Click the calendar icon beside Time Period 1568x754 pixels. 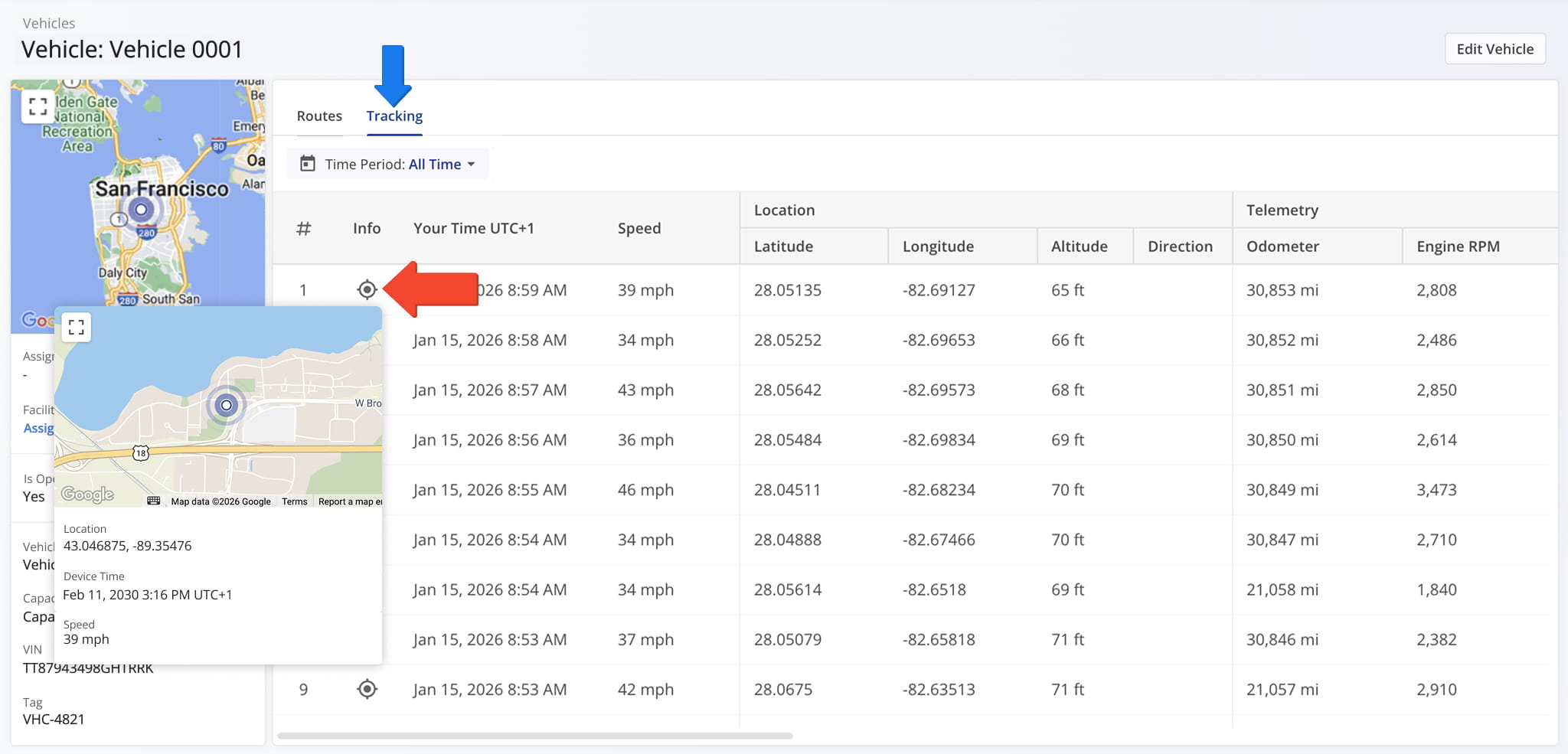click(308, 164)
